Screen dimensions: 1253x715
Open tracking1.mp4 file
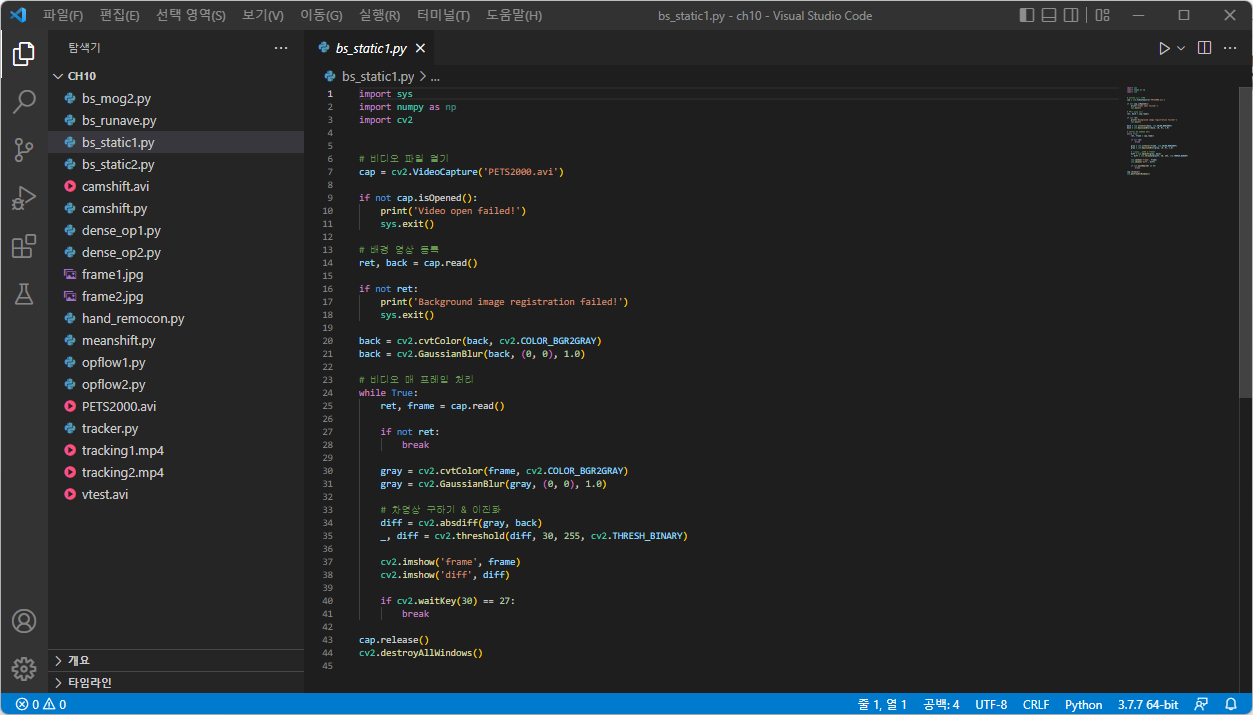coord(176,450)
